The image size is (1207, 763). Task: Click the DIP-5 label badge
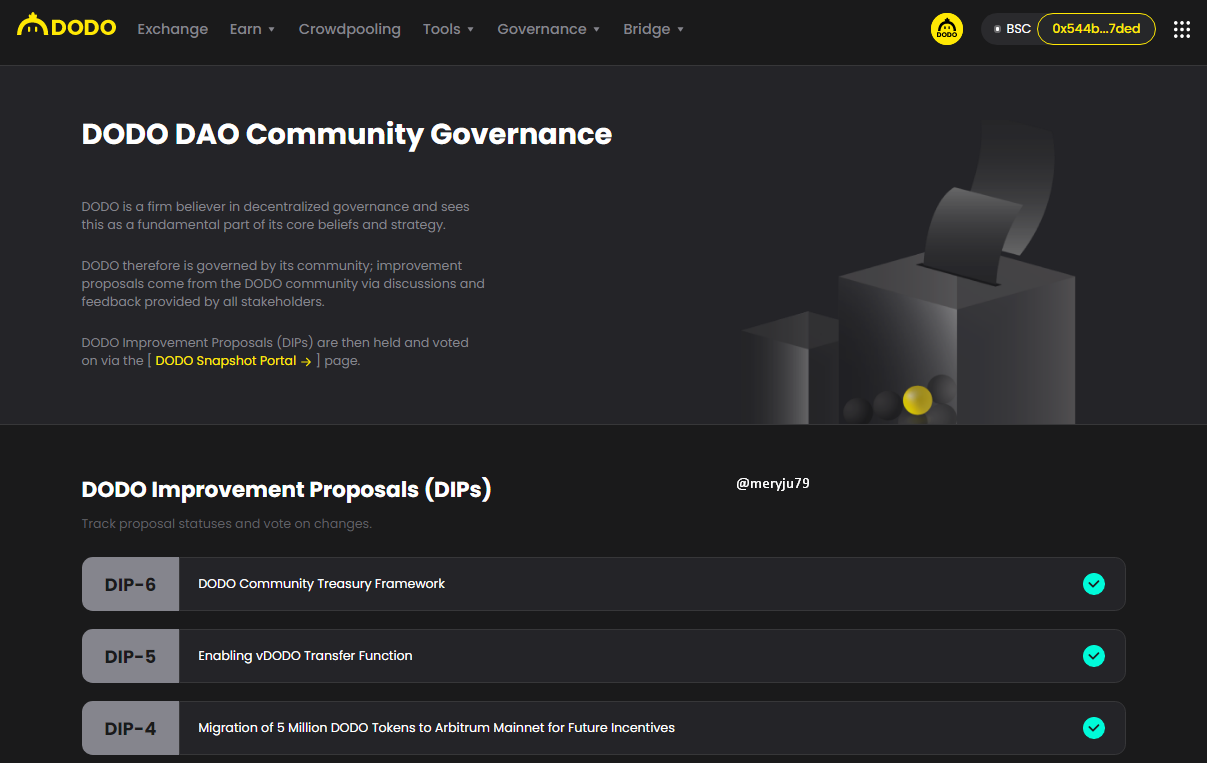pyautogui.click(x=130, y=656)
